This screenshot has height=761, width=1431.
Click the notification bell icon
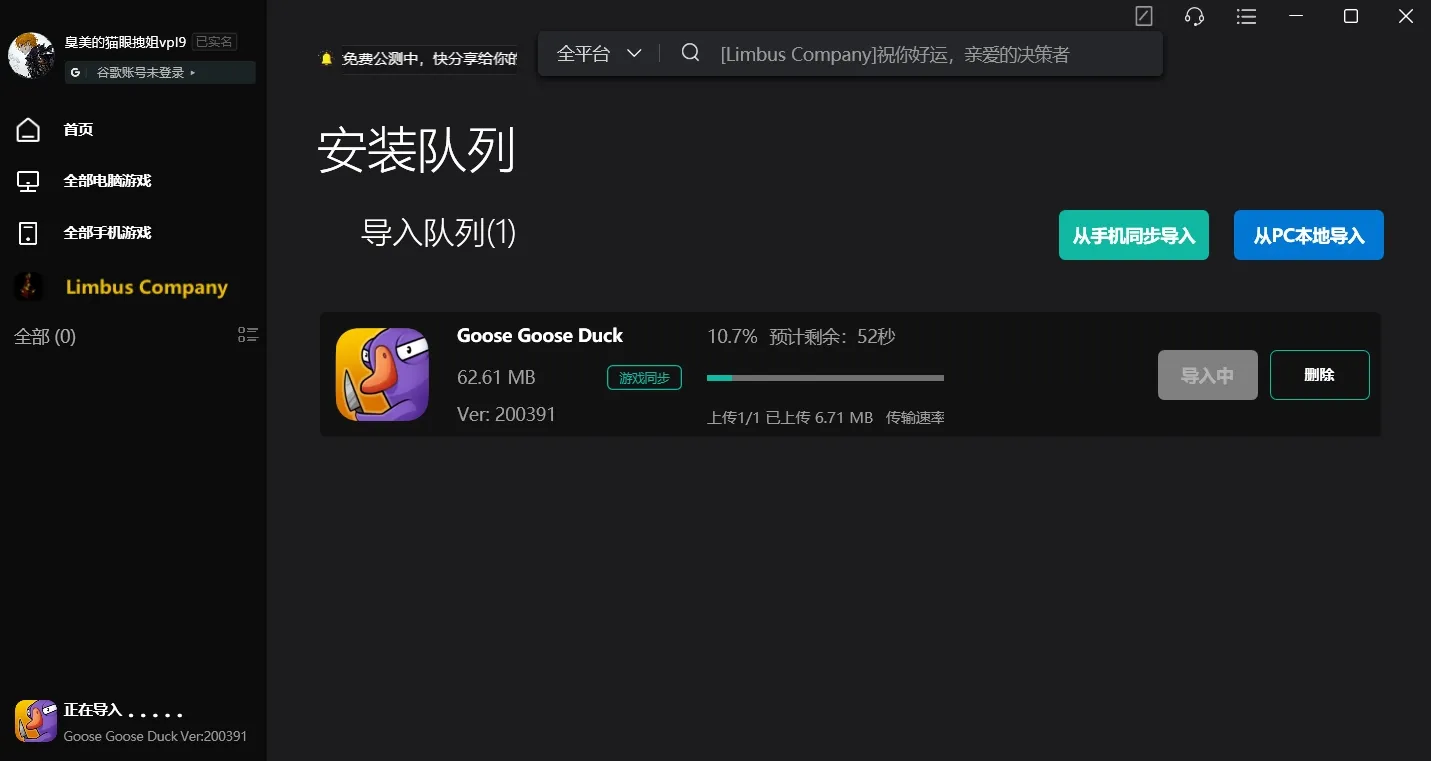coord(326,59)
